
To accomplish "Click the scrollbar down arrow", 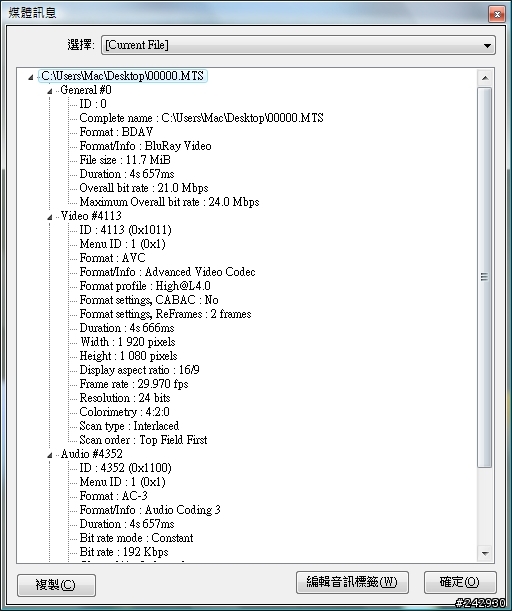I will coord(485,553).
